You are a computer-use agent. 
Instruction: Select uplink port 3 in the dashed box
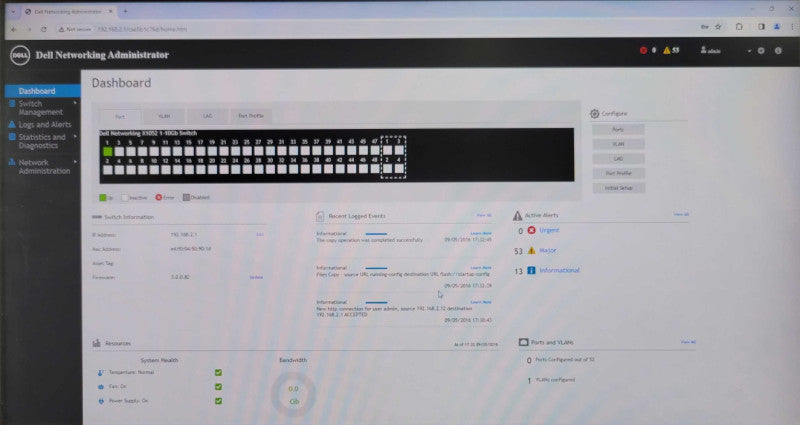(x=399, y=150)
